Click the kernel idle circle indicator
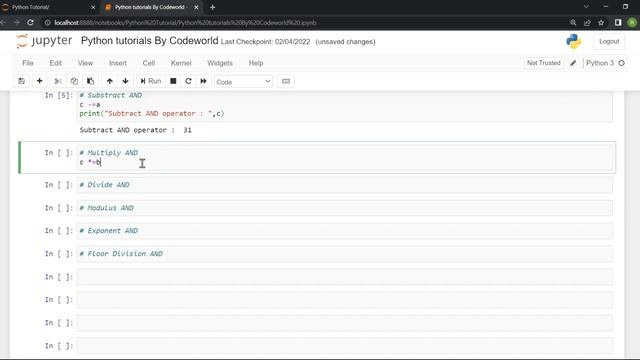This screenshot has height=360, width=640. [621, 63]
